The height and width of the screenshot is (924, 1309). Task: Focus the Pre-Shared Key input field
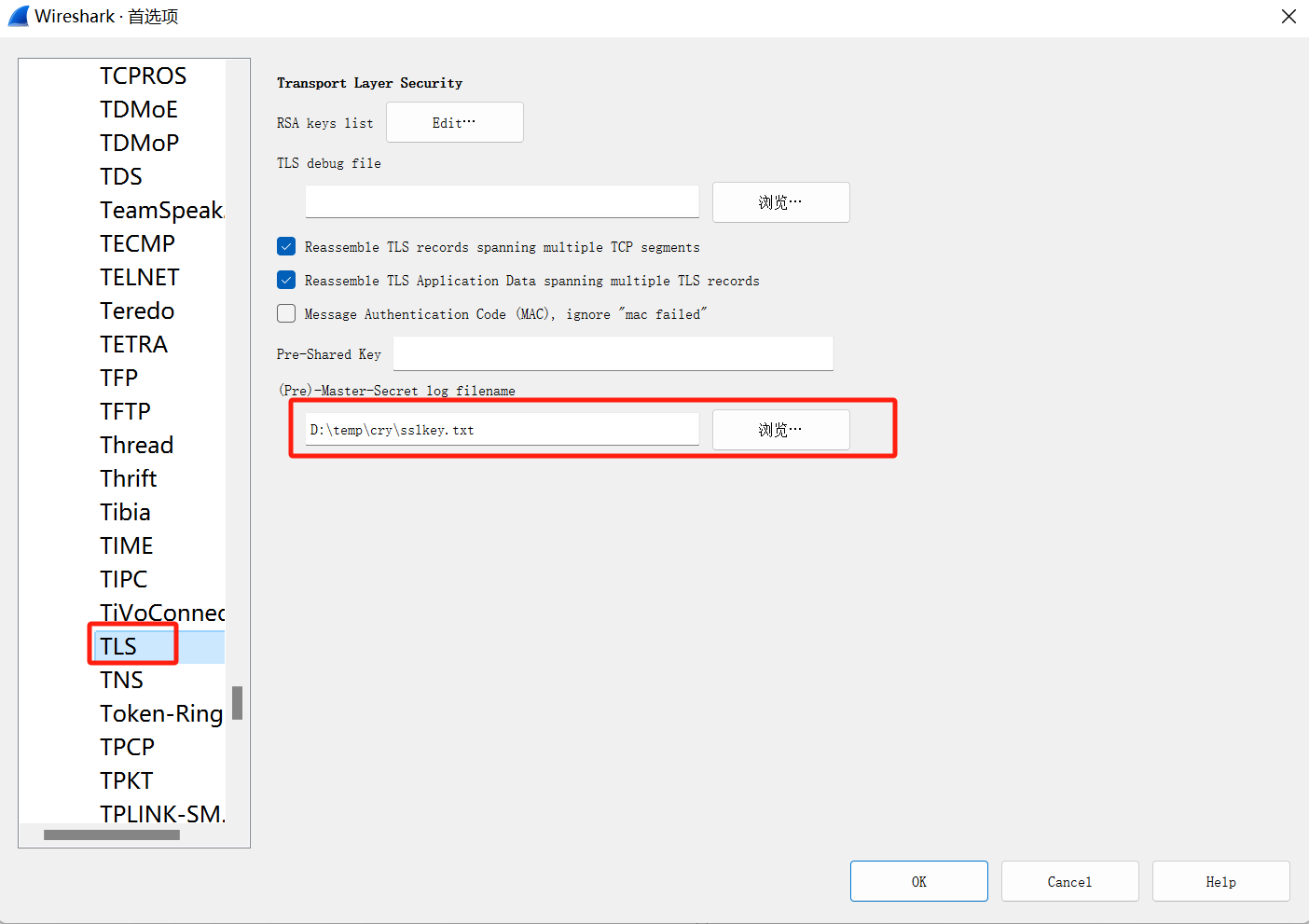(613, 353)
